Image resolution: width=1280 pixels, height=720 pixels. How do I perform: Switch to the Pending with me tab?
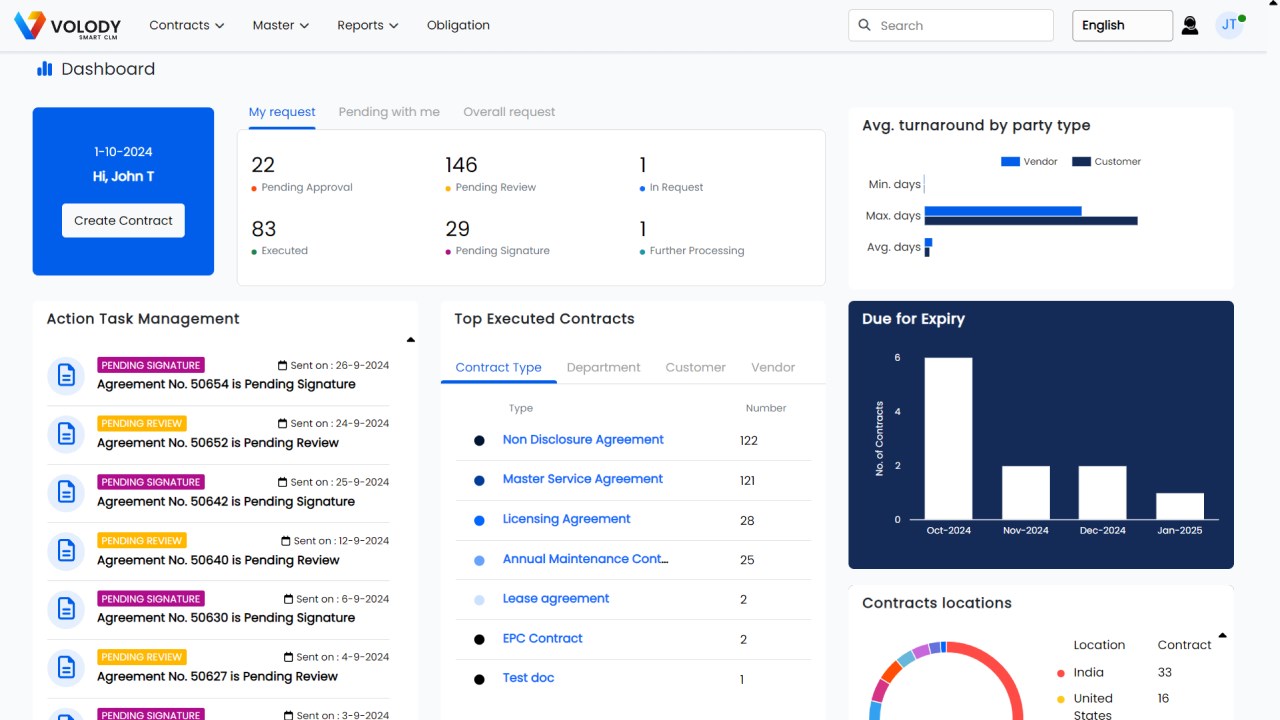(389, 112)
